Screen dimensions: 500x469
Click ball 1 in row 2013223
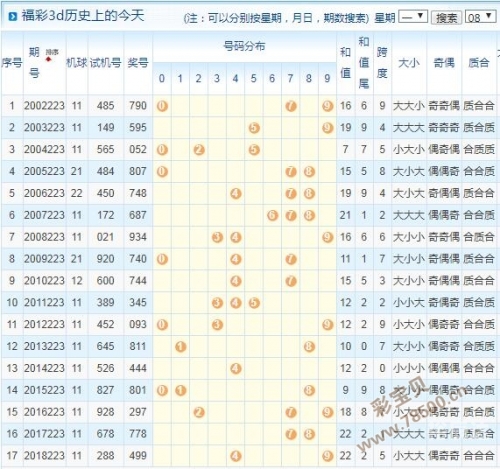click(180, 347)
